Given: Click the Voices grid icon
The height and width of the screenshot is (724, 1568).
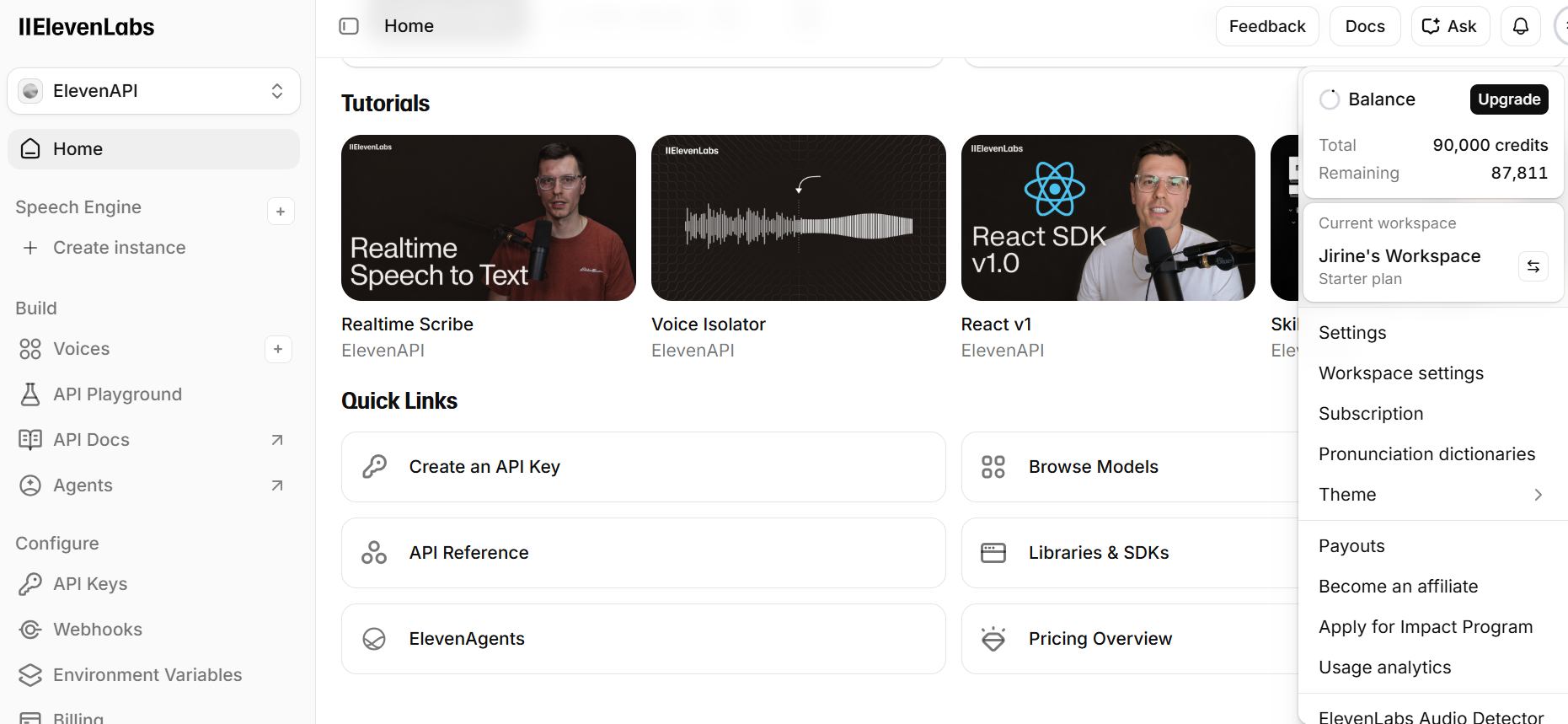Looking at the screenshot, I should [30, 349].
